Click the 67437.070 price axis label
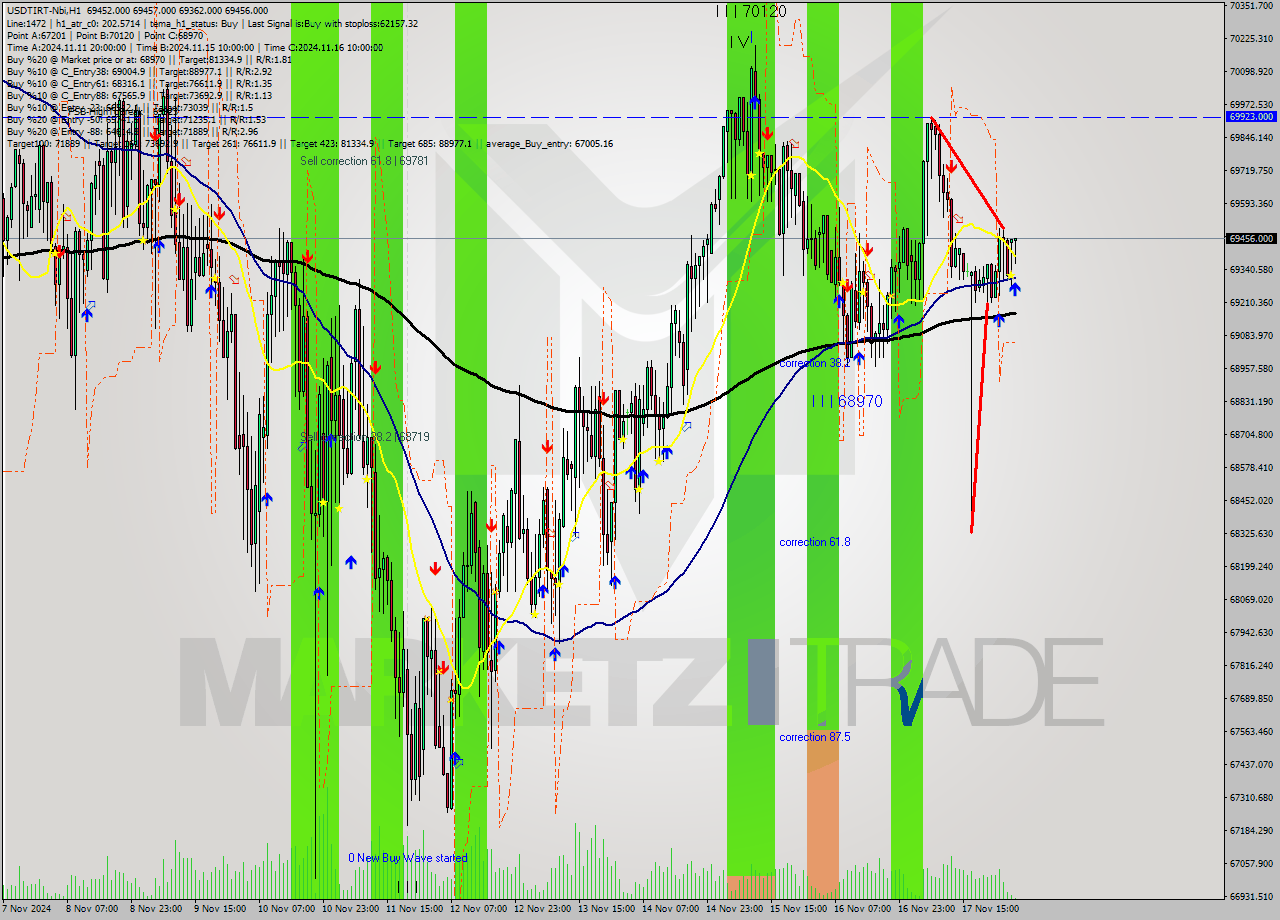Image resolution: width=1280 pixels, height=920 pixels. coord(1251,765)
